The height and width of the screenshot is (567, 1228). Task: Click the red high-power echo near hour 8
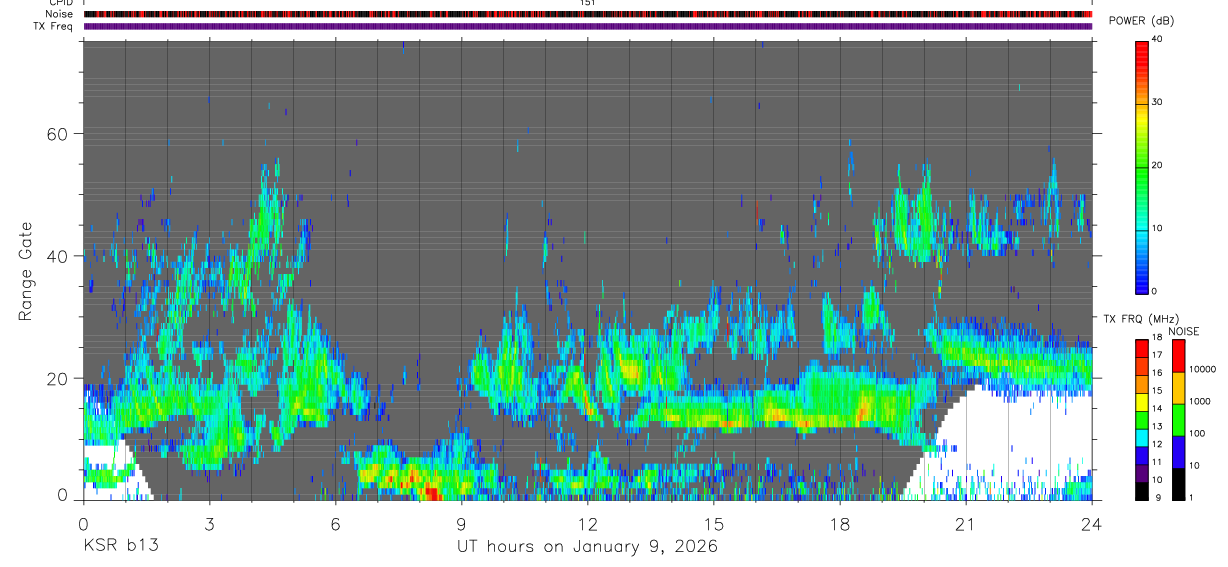click(430, 492)
